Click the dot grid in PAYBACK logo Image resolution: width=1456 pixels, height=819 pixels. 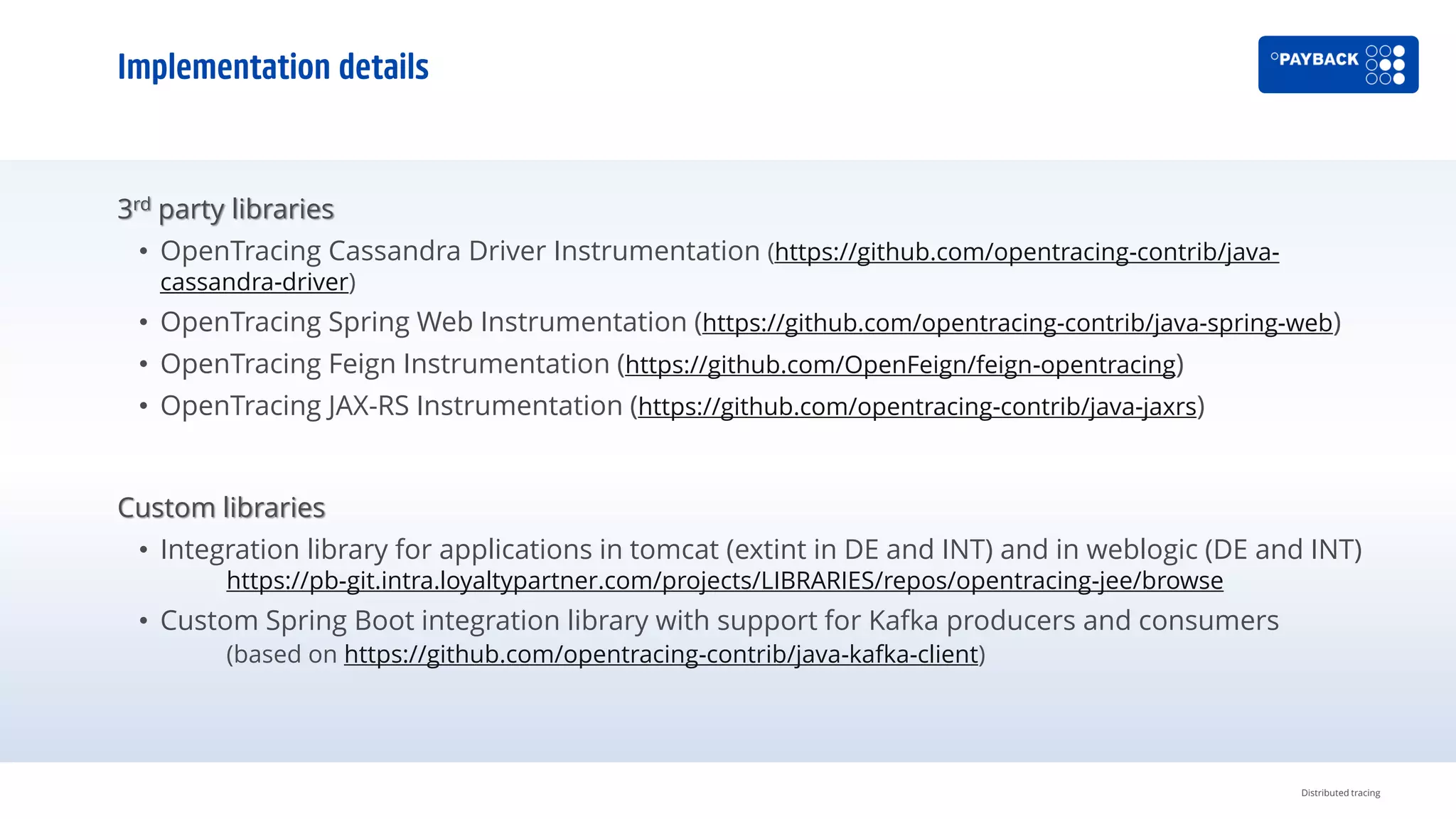point(1385,65)
